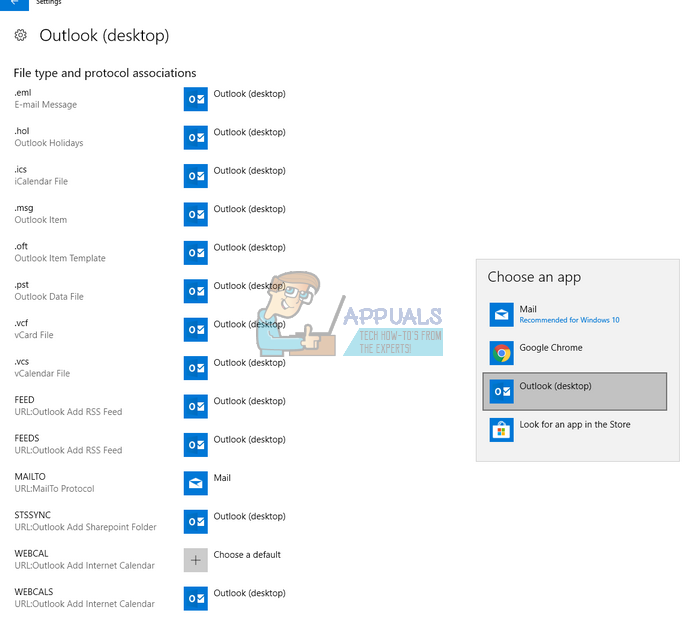Screen dimensions: 698x627
Task: Click the Mail icon for MAILTO protocol
Action: point(195,483)
